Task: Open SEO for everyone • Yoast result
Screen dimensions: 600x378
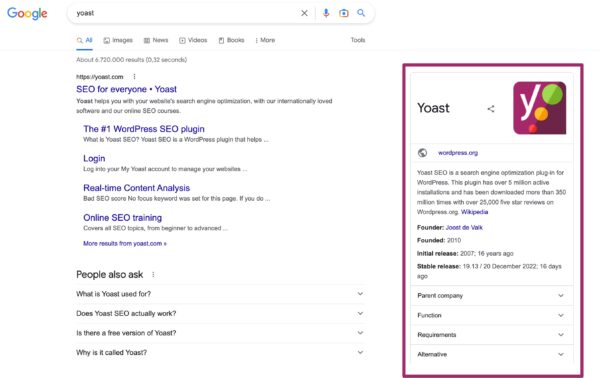Action: tap(126, 89)
